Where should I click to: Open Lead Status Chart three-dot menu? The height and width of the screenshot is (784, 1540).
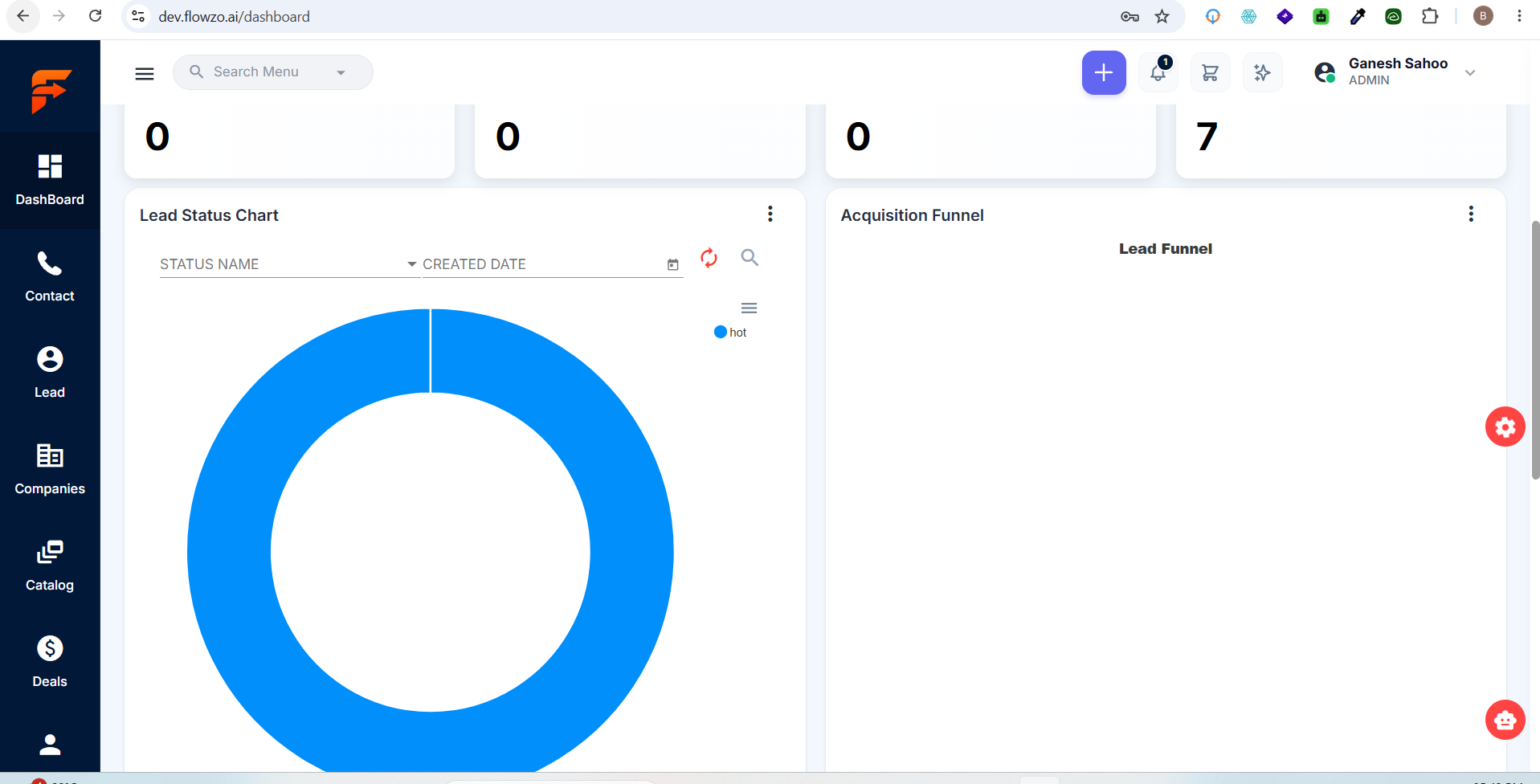pyautogui.click(x=770, y=214)
